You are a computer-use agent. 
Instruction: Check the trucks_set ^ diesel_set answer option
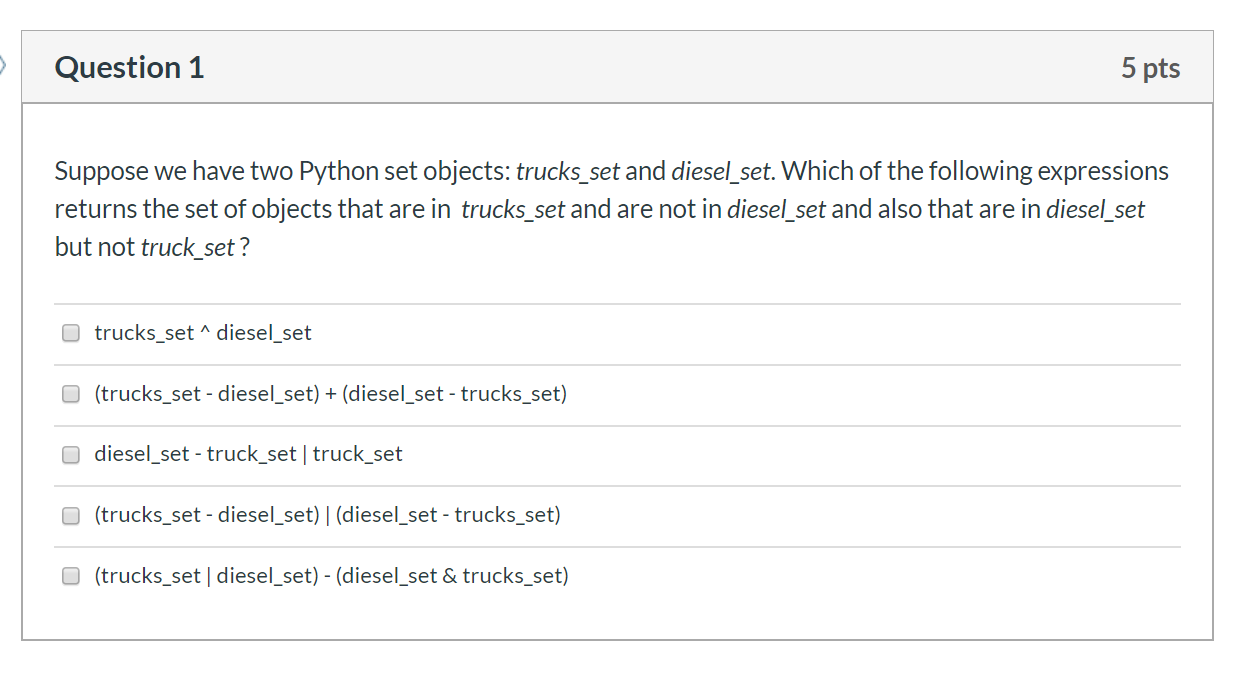click(x=70, y=332)
